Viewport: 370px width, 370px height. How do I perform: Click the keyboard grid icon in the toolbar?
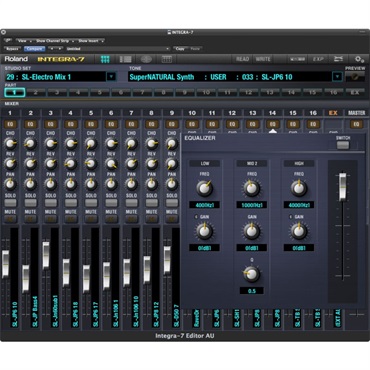(166, 59)
